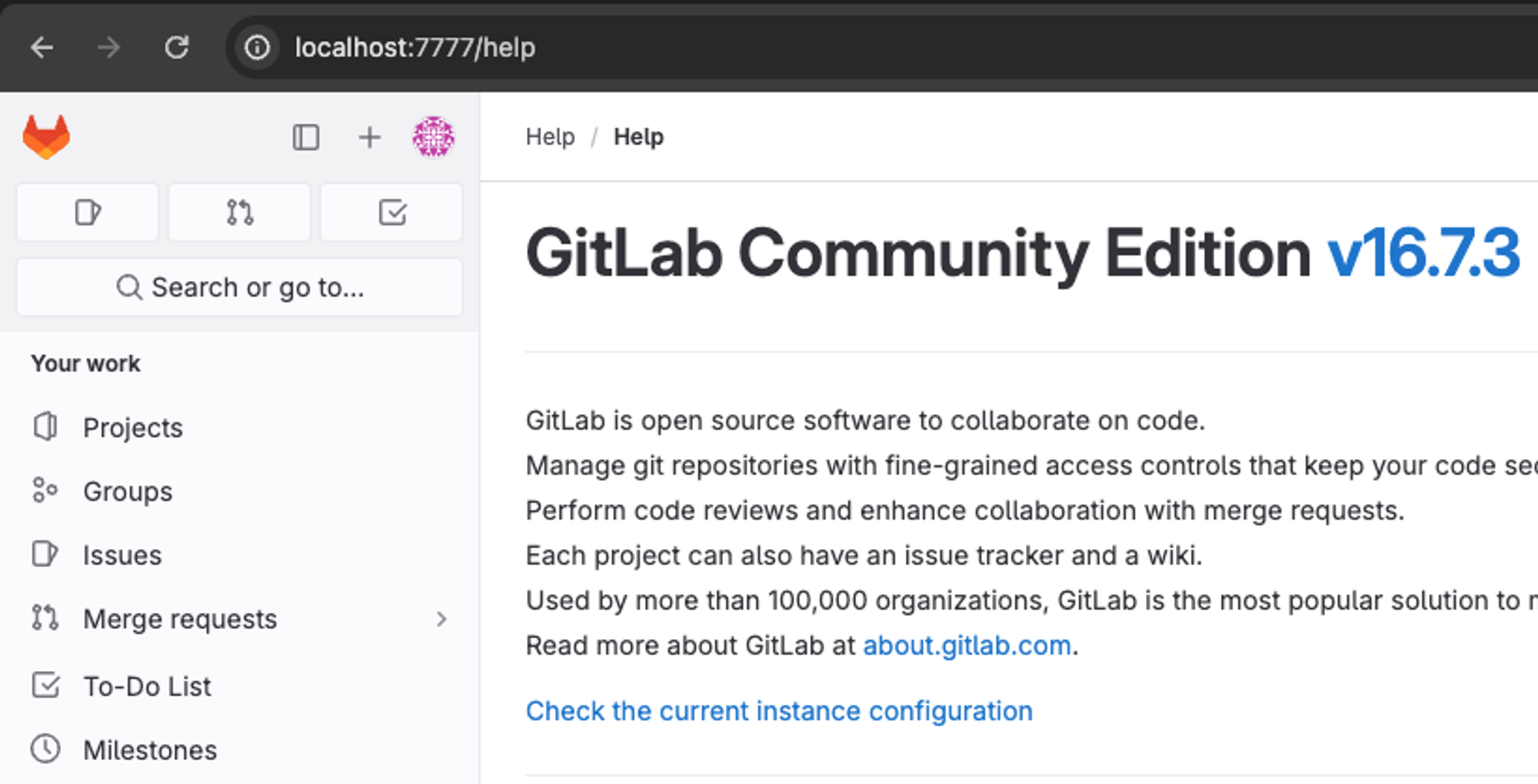1538x784 pixels.
Task: Click text 'Perform code reviews and enhance collaboration'
Action: tap(831, 511)
